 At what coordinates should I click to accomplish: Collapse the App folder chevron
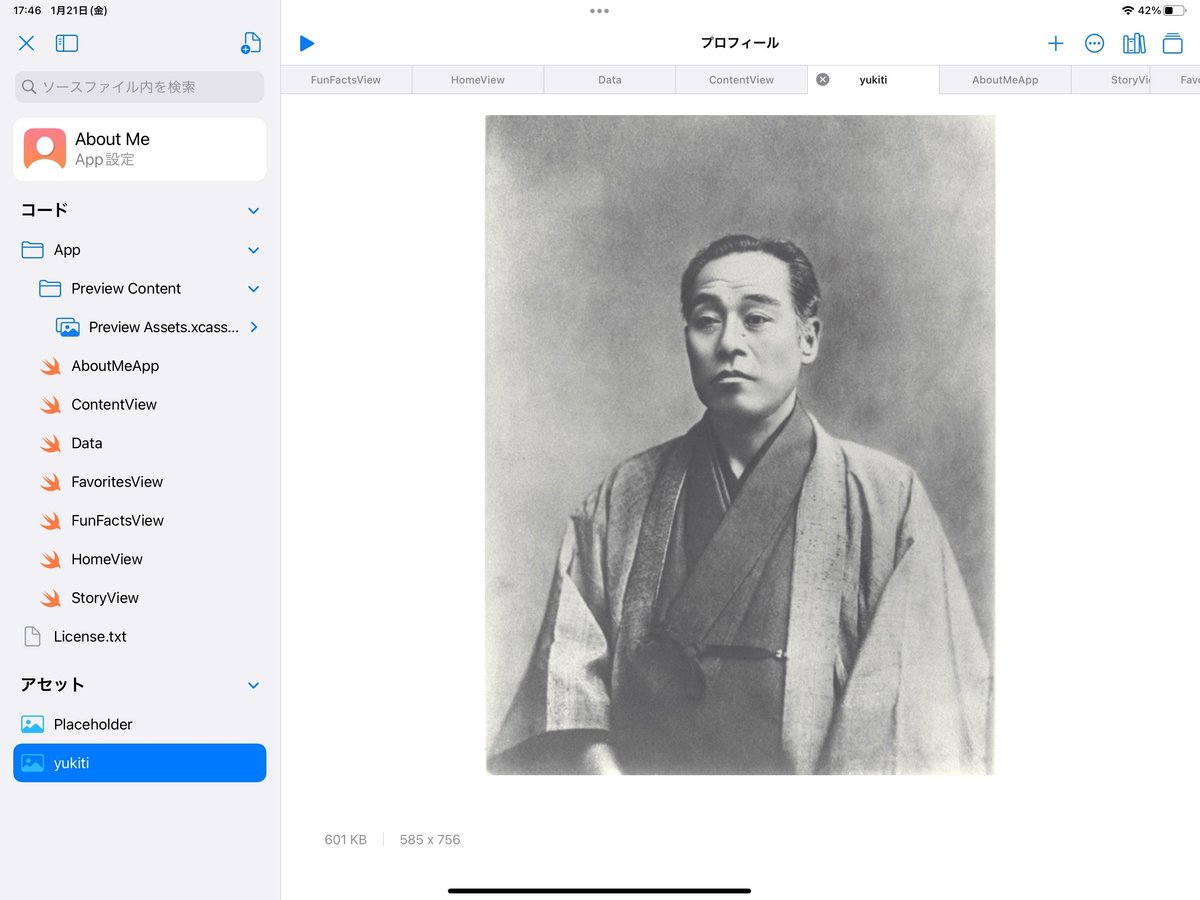click(x=253, y=250)
